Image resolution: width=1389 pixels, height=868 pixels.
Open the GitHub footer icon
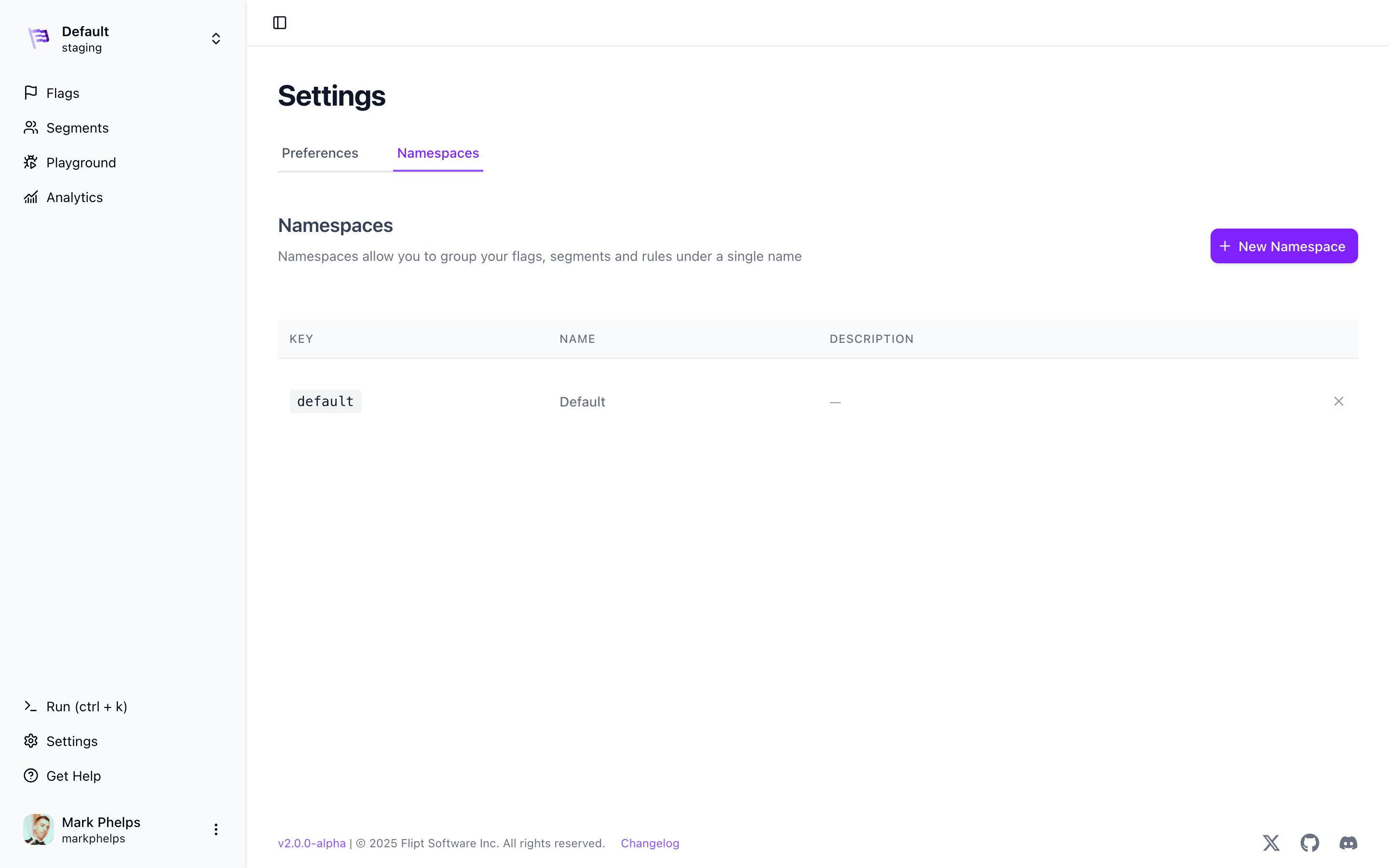point(1309,843)
